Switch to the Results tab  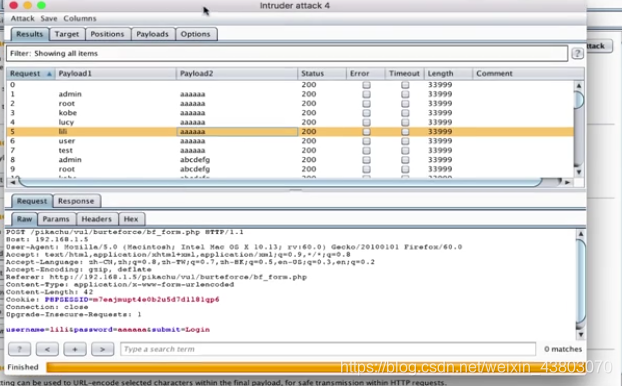[x=30, y=34]
